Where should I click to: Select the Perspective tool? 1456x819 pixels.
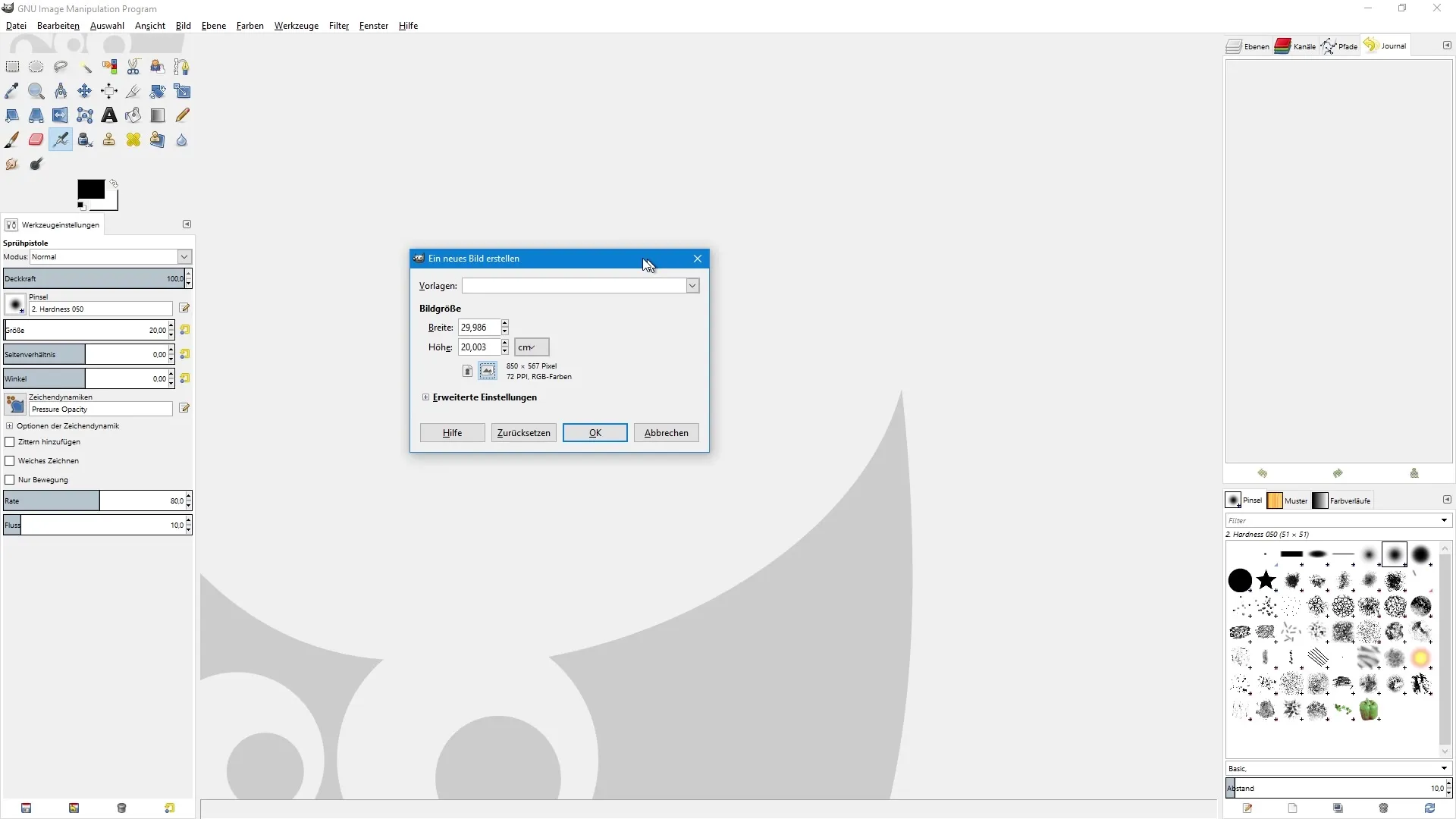pos(36,115)
